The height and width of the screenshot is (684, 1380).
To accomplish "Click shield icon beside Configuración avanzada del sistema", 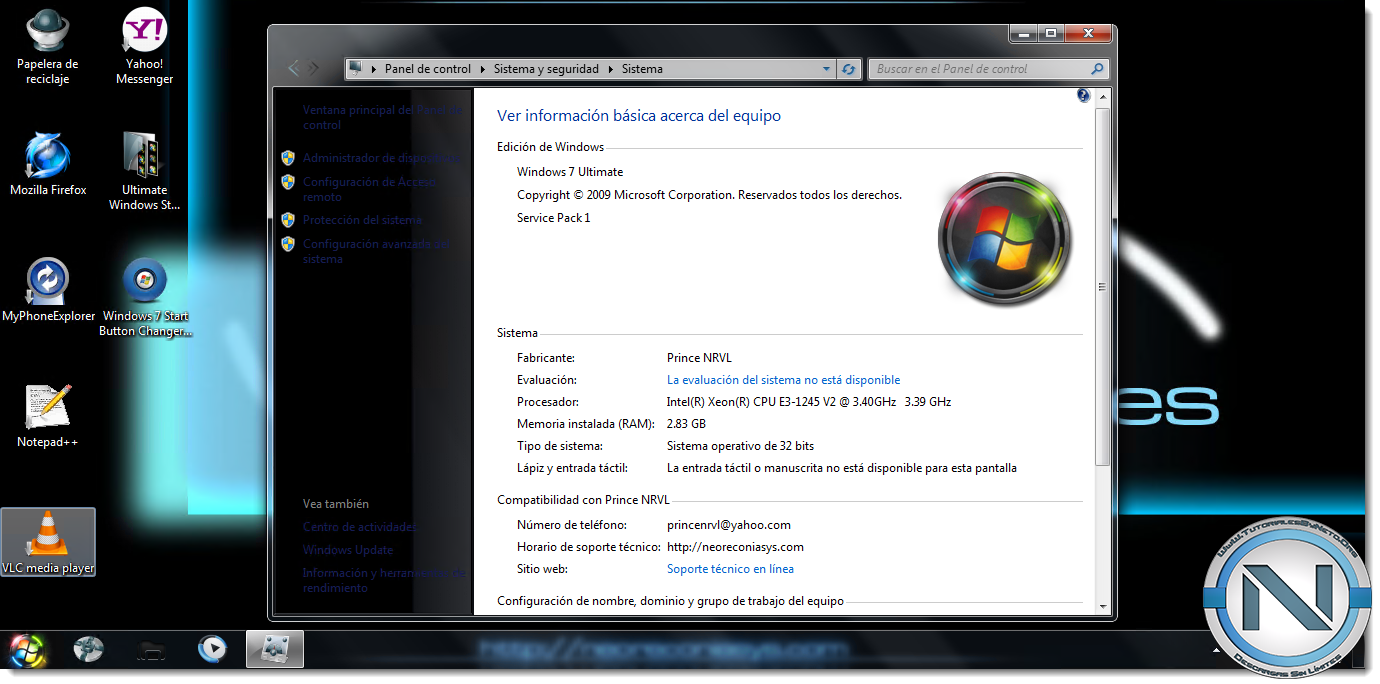I will [288, 244].
